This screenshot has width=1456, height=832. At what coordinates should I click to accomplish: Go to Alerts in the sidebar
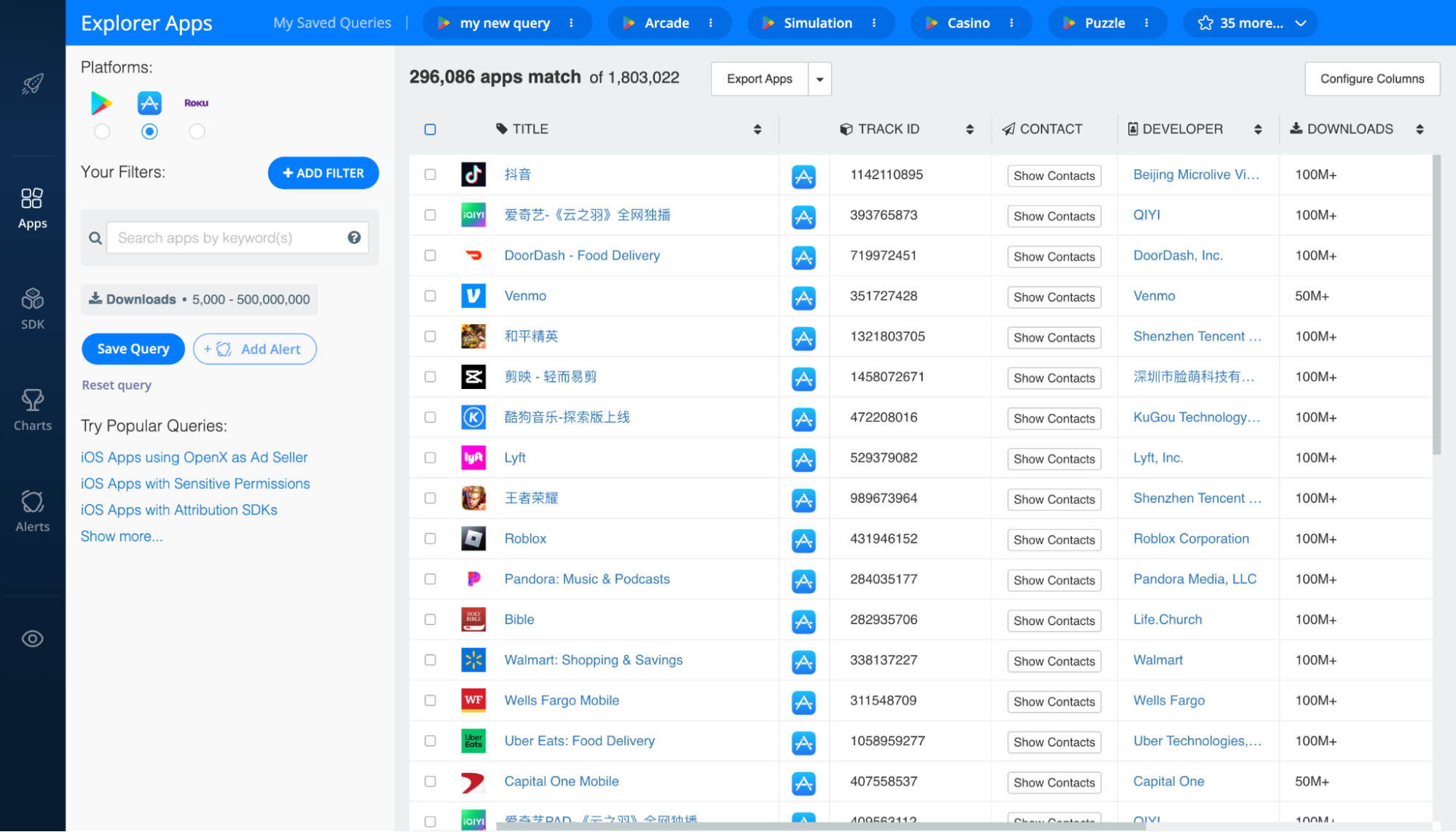pyautogui.click(x=32, y=511)
